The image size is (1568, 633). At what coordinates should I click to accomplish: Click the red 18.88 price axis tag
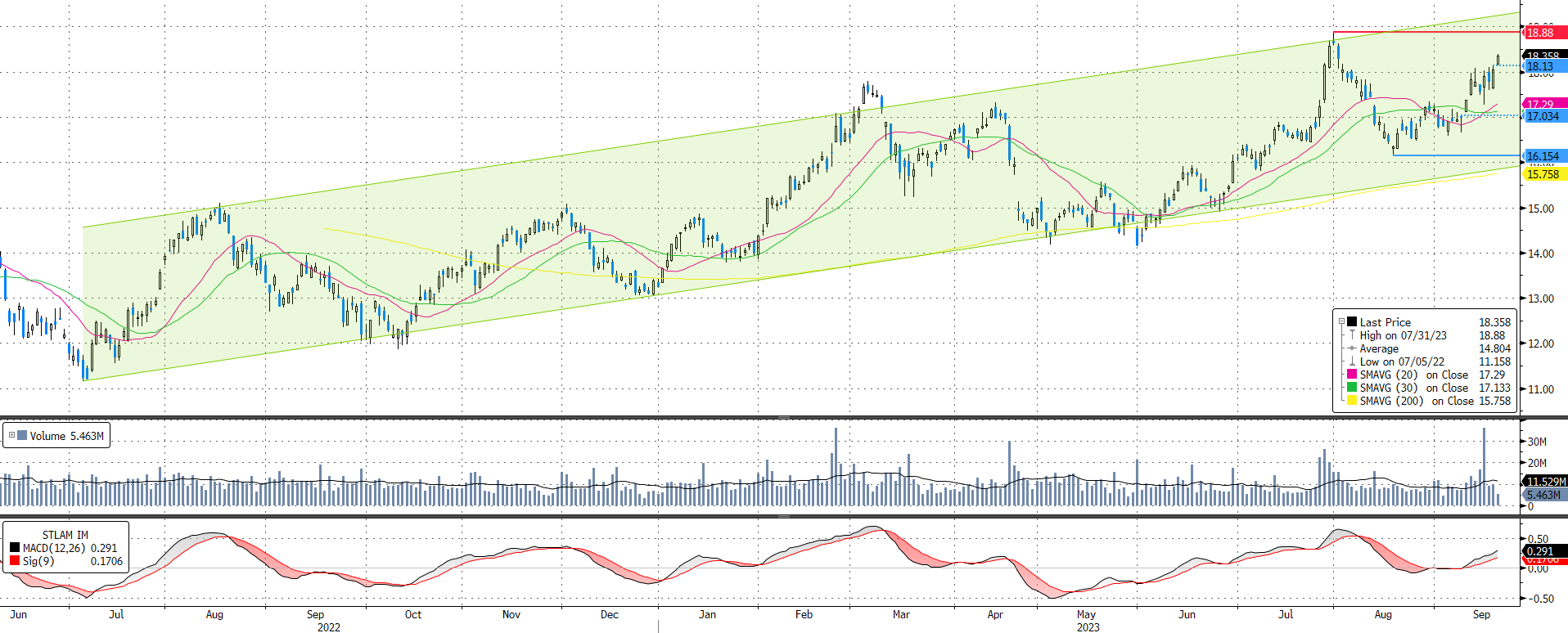(1544, 33)
